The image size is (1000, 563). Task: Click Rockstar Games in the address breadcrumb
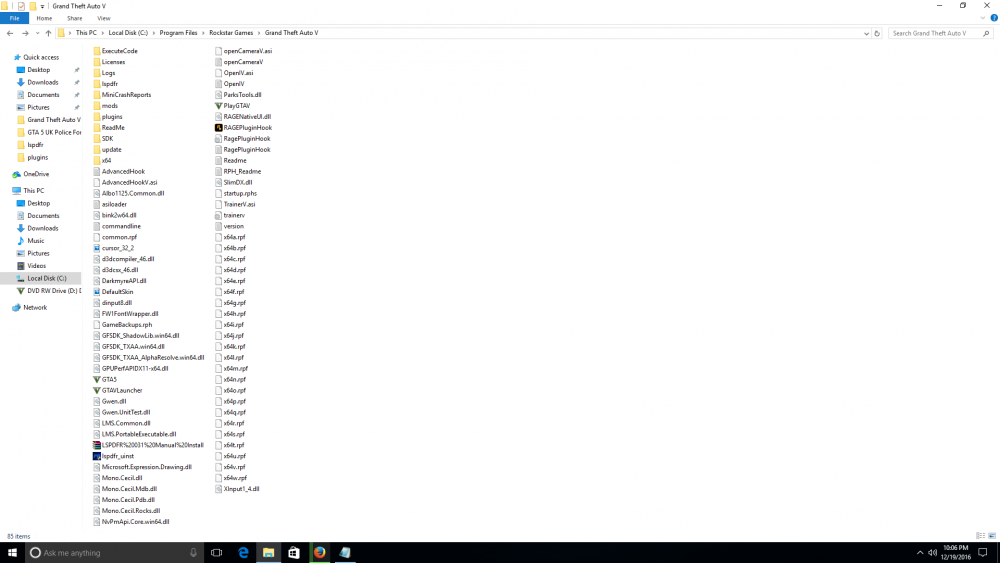[231, 33]
